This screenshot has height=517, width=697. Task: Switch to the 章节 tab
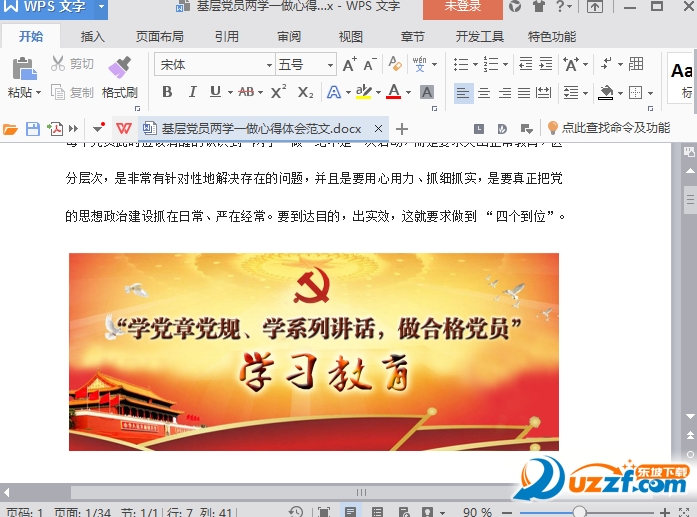(x=413, y=36)
